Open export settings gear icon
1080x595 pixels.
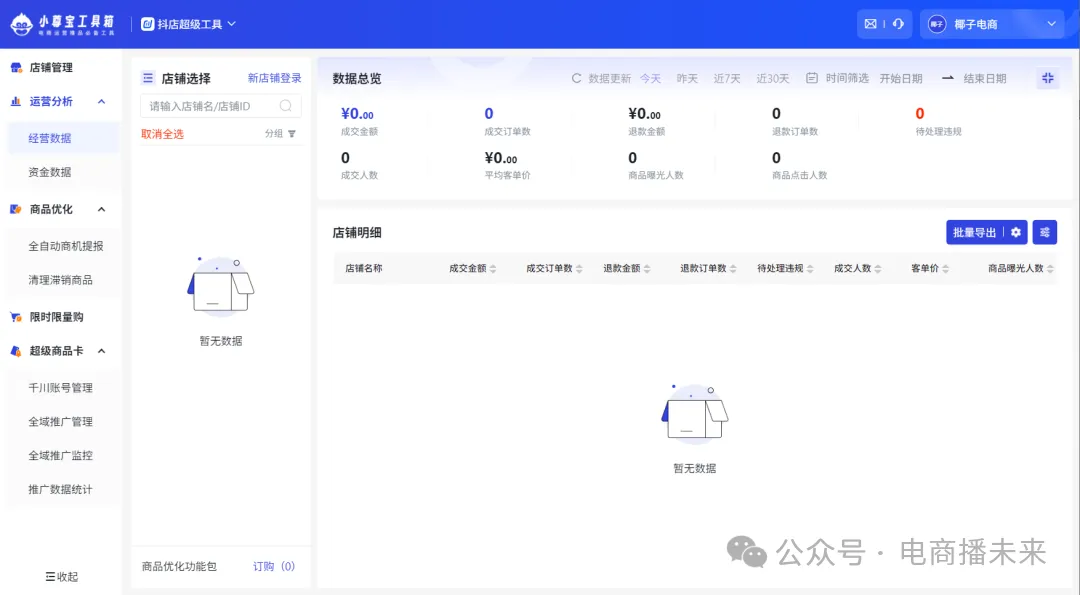pyautogui.click(x=1016, y=232)
